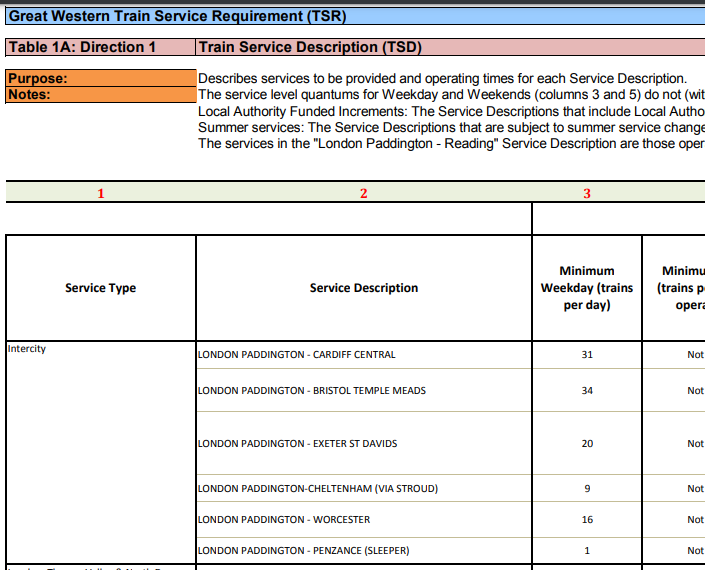Screen dimensions: 705x570
Task: Select the 'Service Description' column header
Action: [364, 288]
